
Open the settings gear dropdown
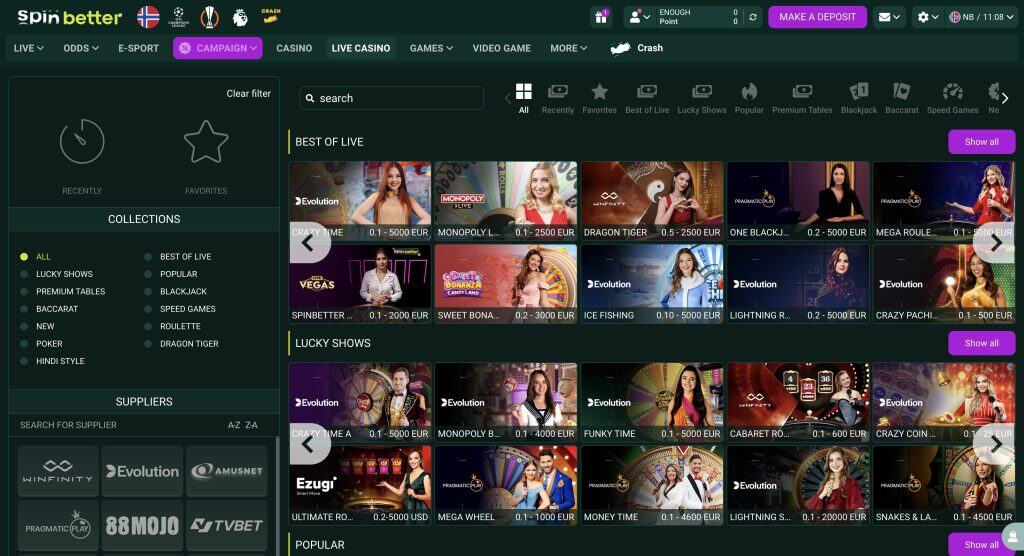tap(928, 17)
